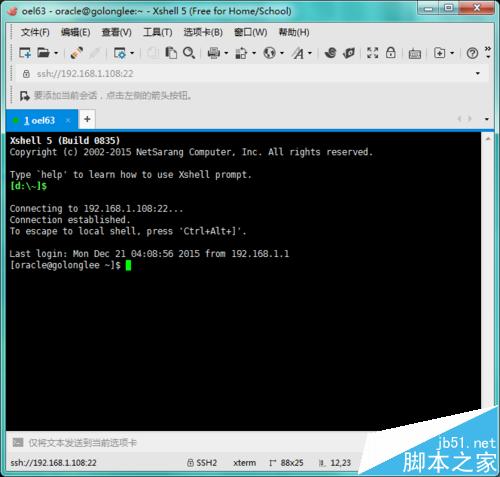Open the Help question mark icon
500x477 pixels.
point(472,53)
